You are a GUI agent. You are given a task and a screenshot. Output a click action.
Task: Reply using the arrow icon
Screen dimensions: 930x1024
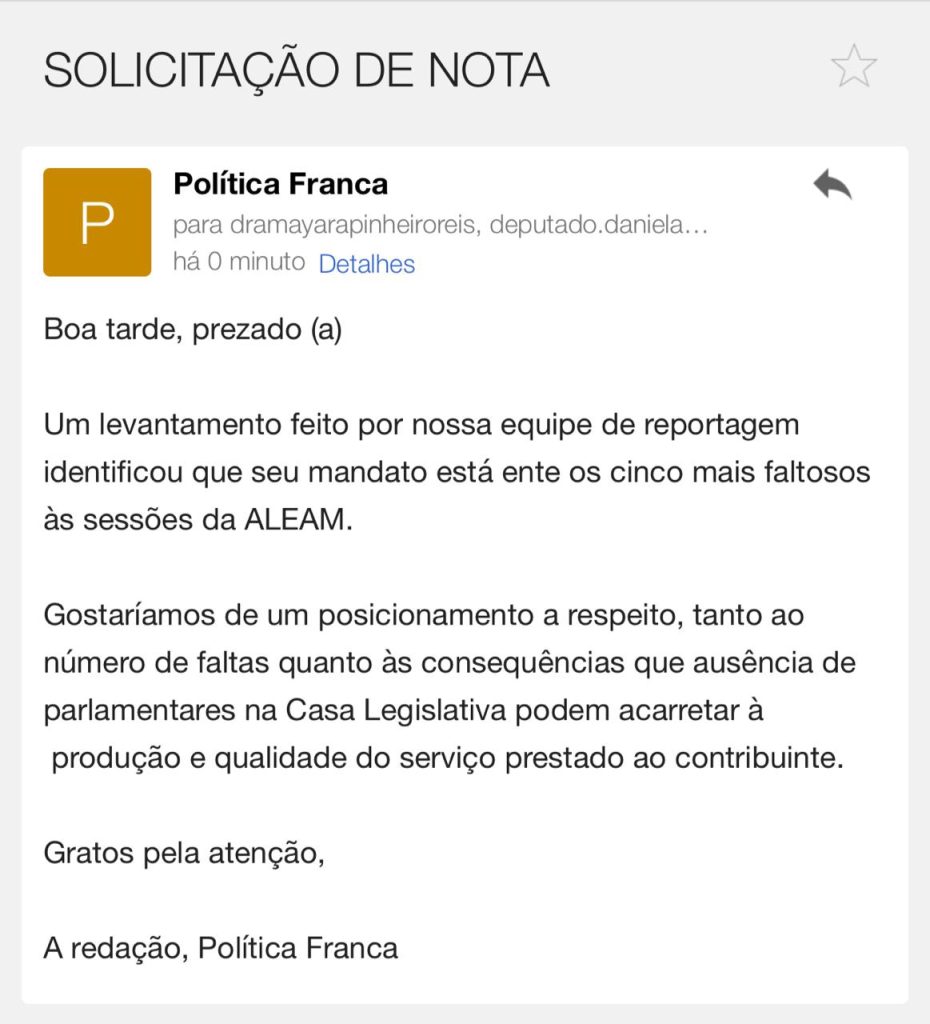pyautogui.click(x=831, y=185)
